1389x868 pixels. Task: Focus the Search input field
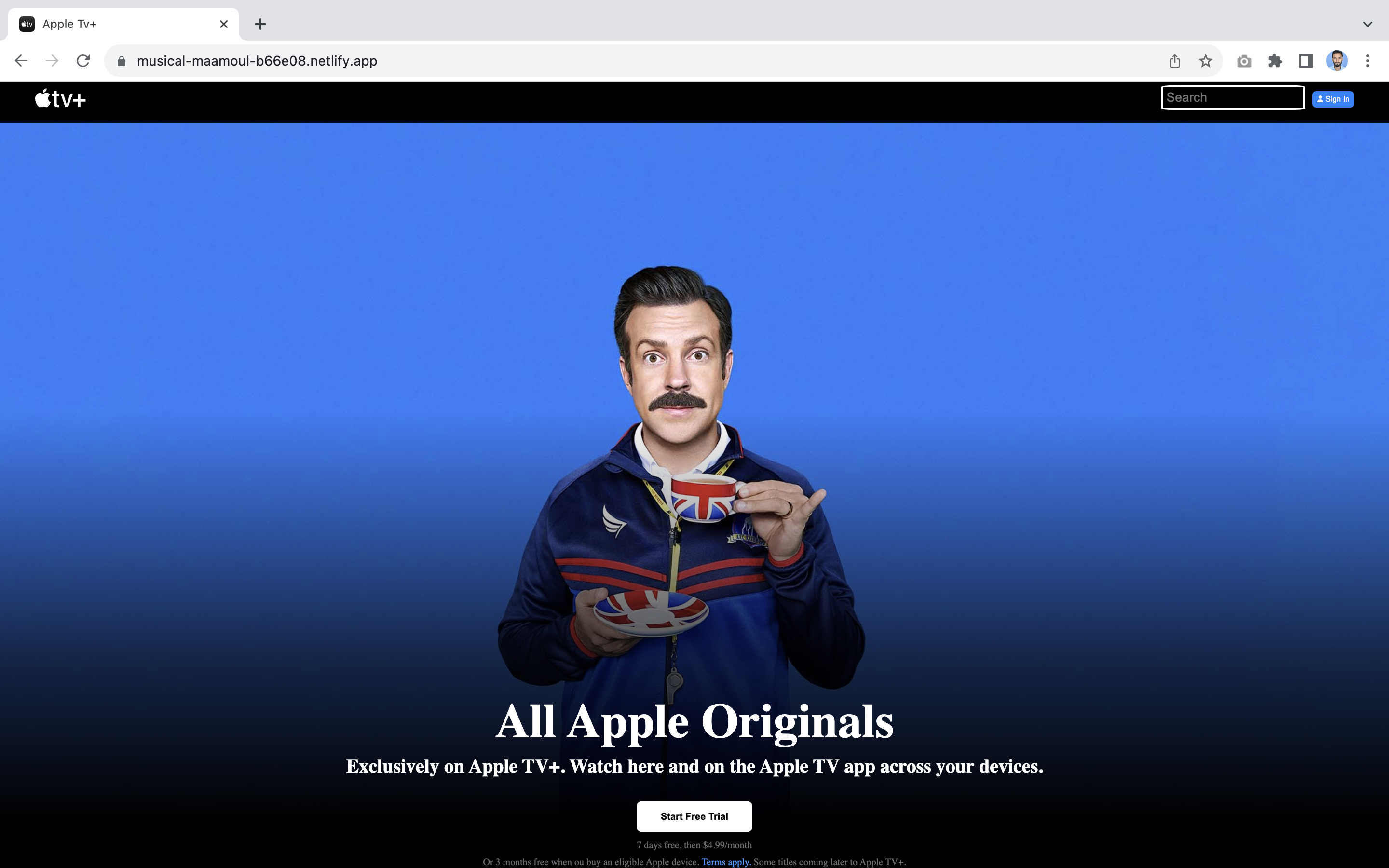[x=1232, y=97]
